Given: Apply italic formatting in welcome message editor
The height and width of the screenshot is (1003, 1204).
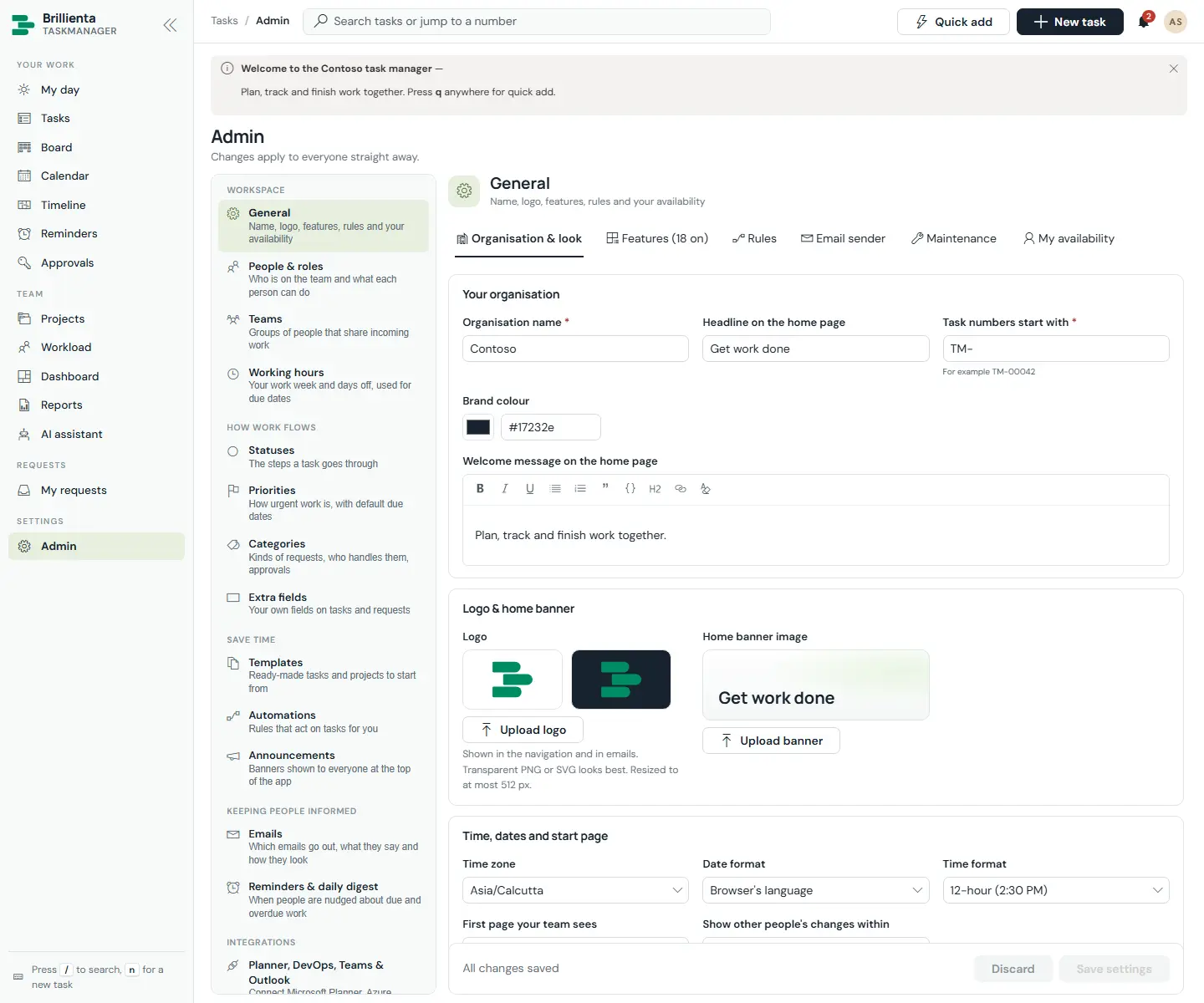Looking at the screenshot, I should tap(505, 489).
